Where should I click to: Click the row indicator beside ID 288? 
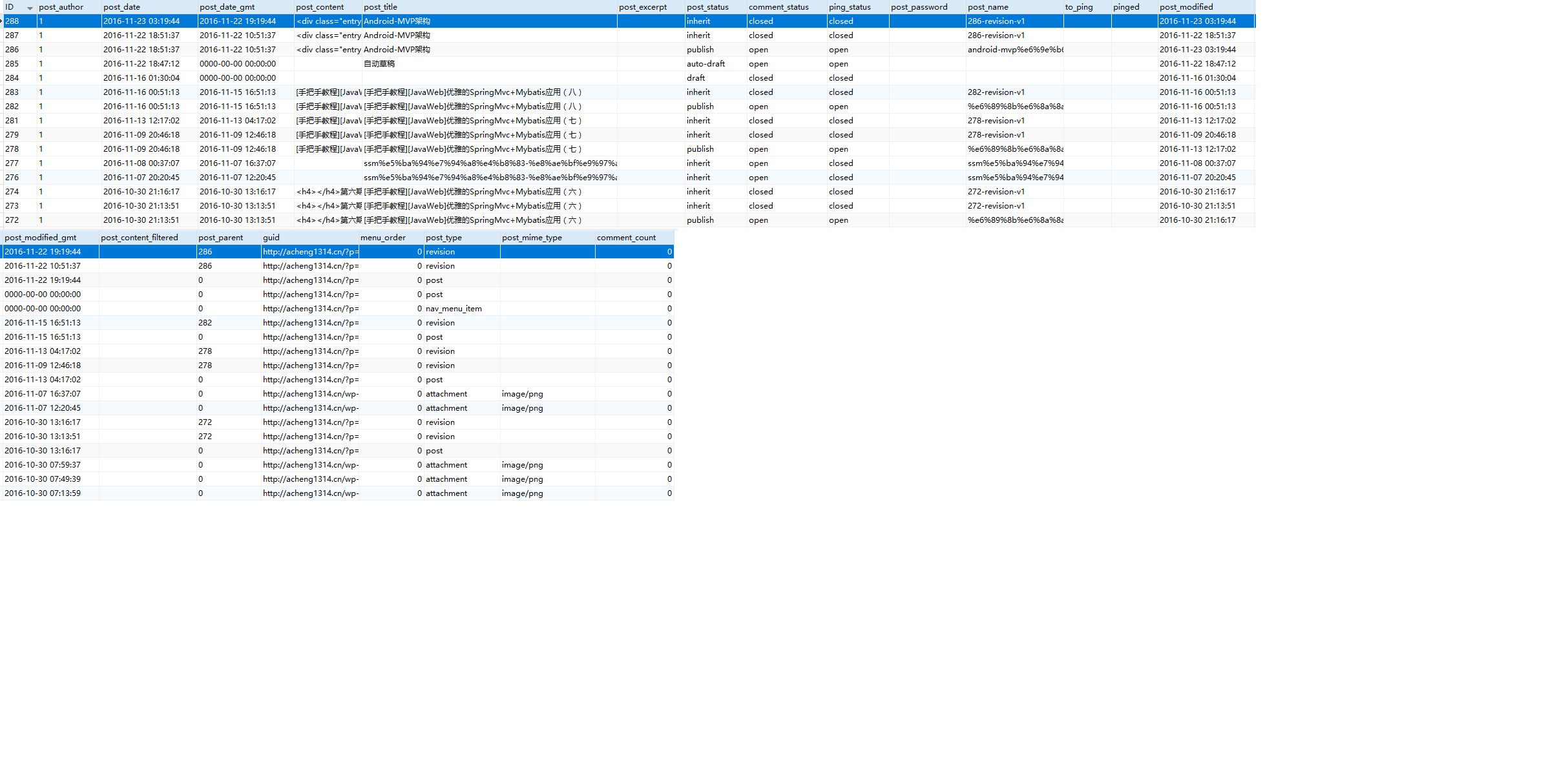[x=2, y=21]
